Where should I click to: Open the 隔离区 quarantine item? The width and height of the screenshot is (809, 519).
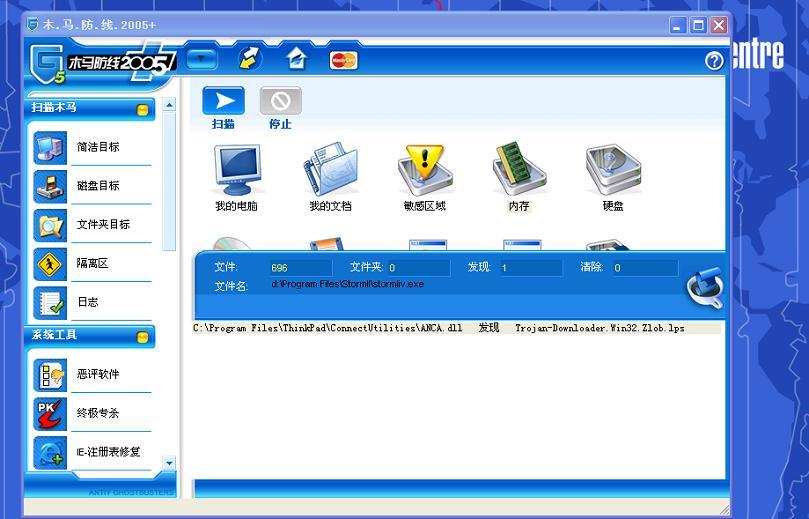click(x=93, y=264)
